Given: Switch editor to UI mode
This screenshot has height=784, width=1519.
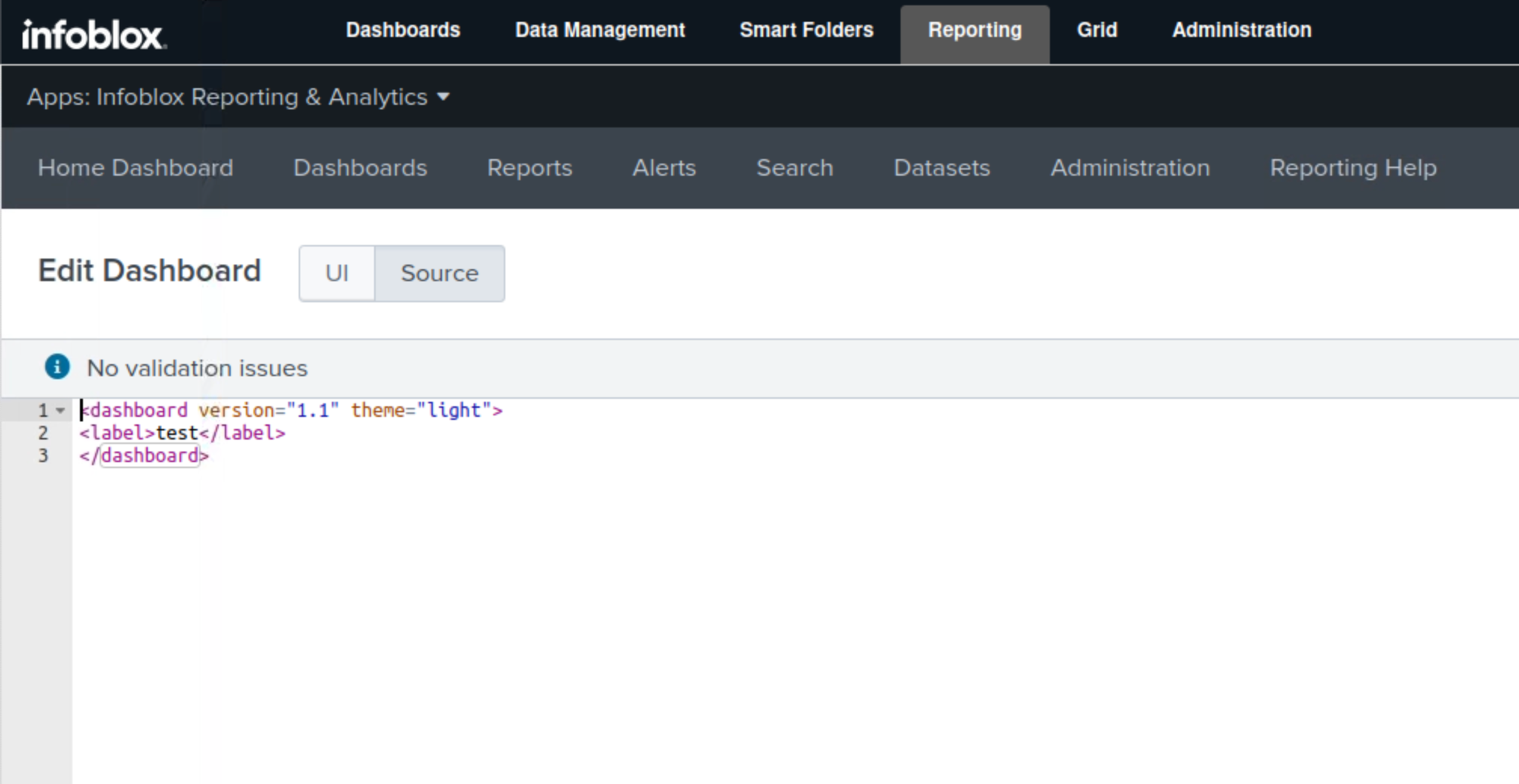Looking at the screenshot, I should 336,273.
